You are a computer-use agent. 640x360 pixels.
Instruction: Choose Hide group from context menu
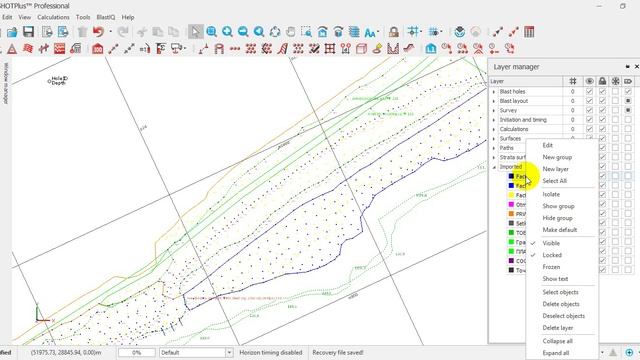click(x=557, y=218)
